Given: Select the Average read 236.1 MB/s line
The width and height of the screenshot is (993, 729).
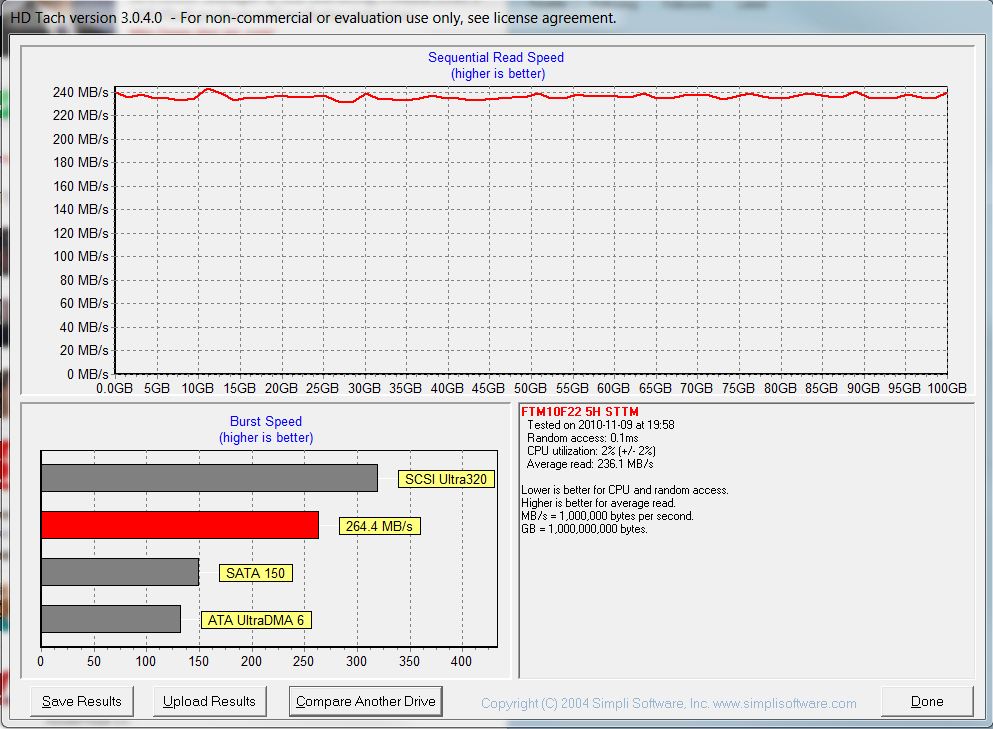Looking at the screenshot, I should (590, 464).
